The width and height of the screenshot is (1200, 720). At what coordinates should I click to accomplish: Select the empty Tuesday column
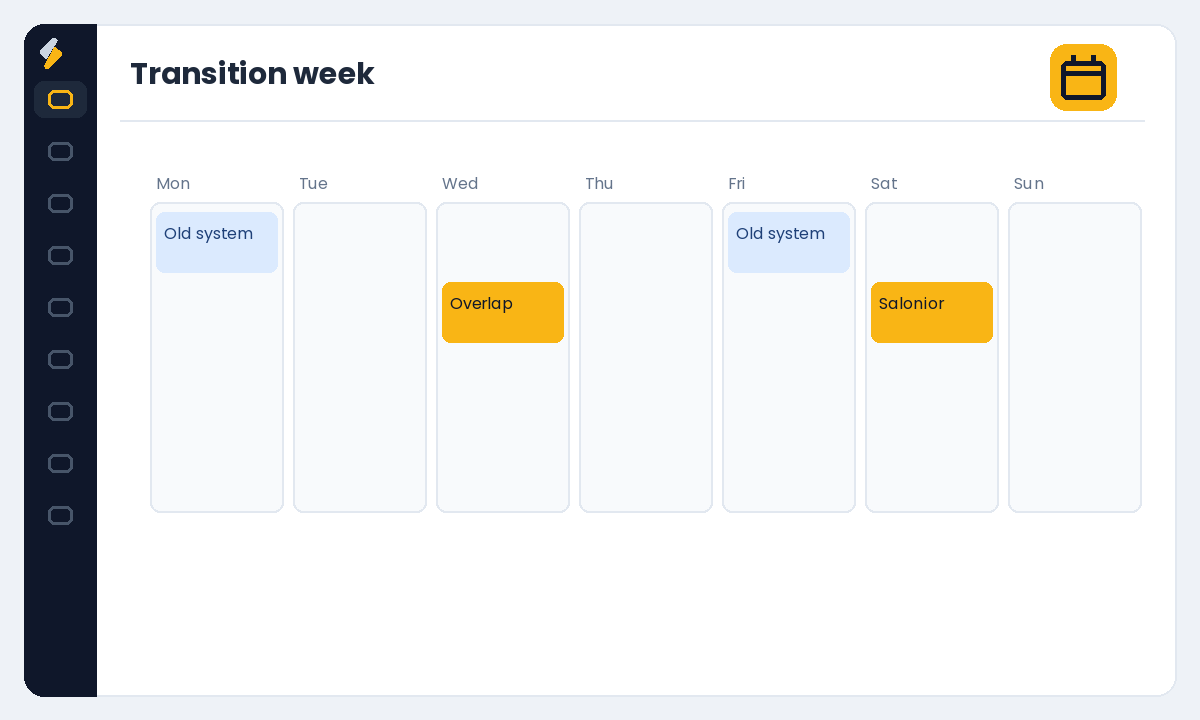click(360, 357)
